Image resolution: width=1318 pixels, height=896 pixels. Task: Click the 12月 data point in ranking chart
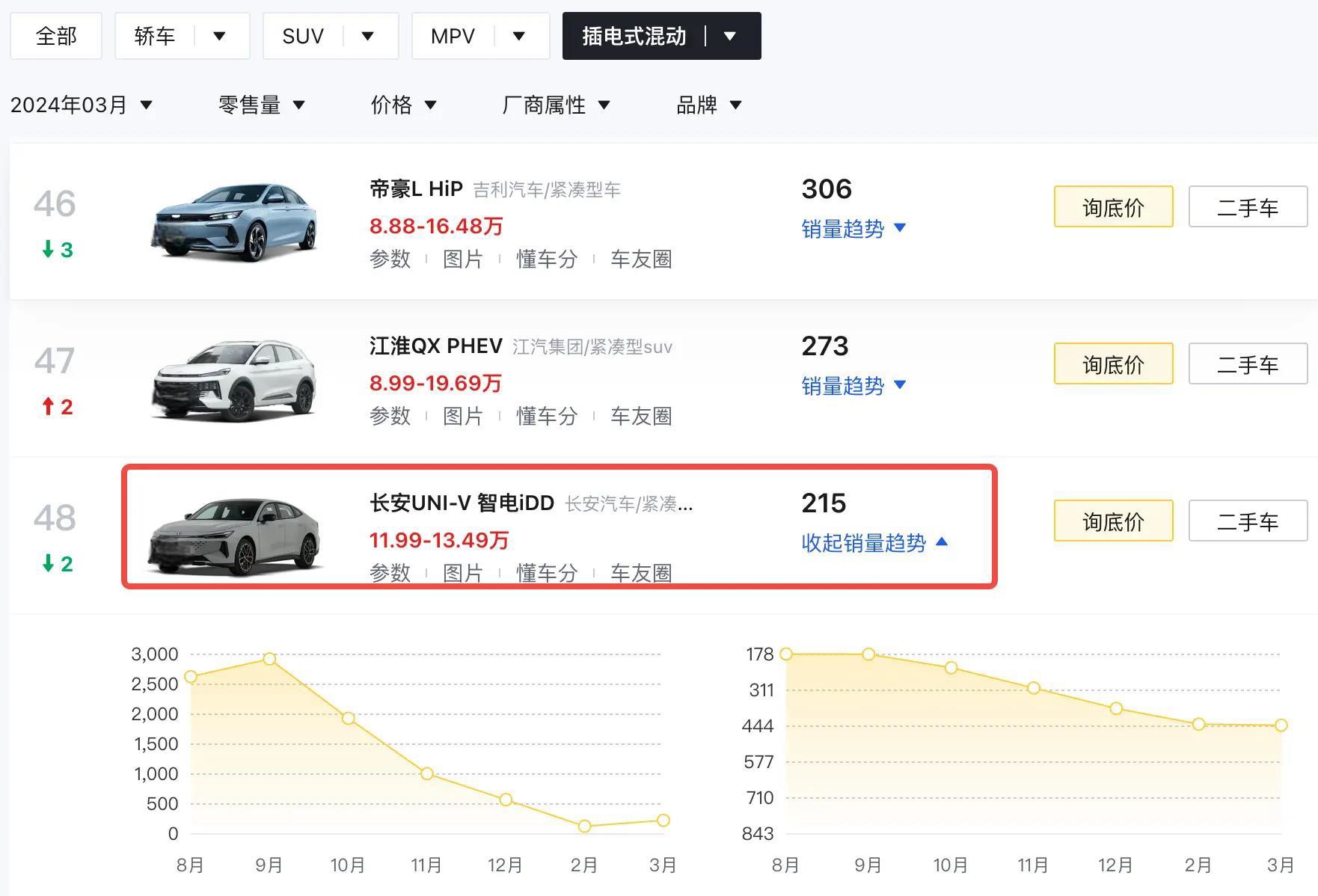click(1115, 708)
